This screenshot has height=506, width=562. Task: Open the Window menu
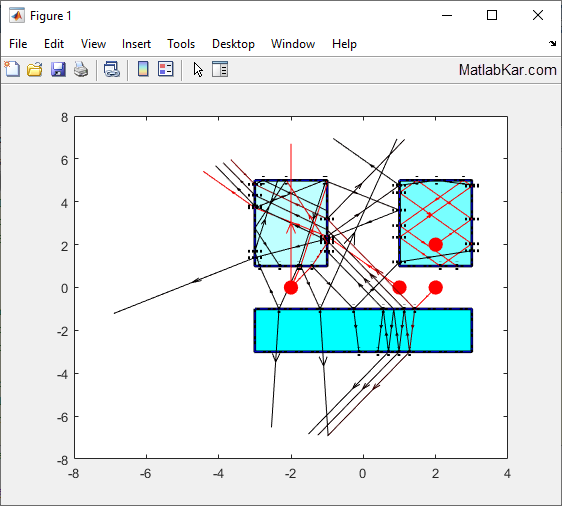click(293, 44)
